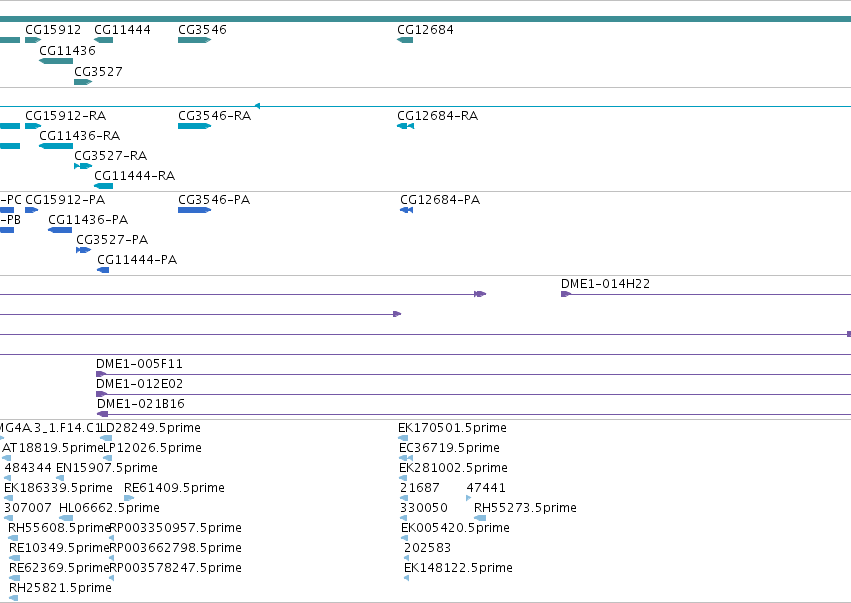Click the 484344 feature label
Image resolution: width=851 pixels, height=603 pixels.
point(28,468)
